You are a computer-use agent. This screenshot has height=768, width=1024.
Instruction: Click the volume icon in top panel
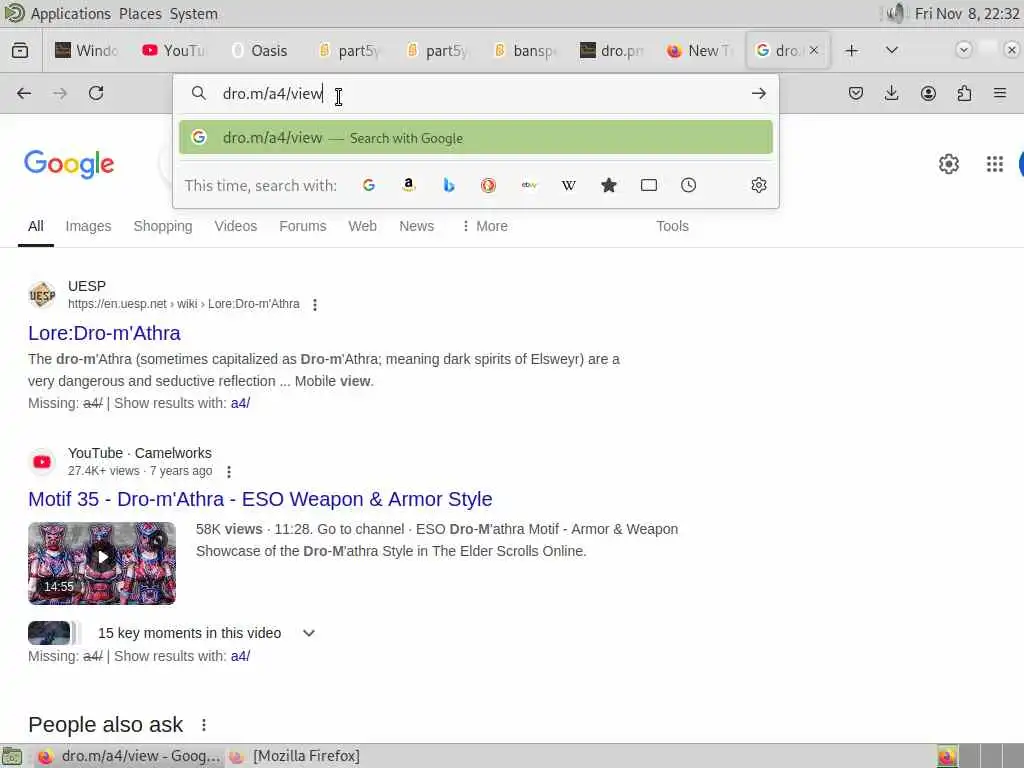[895, 13]
